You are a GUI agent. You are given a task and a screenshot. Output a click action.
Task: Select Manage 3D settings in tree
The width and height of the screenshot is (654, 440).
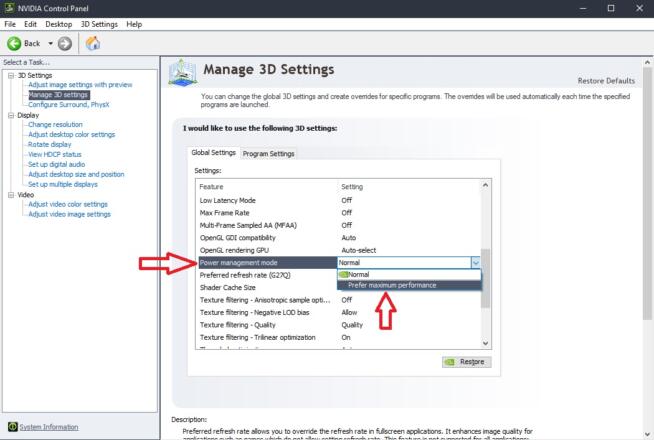pyautogui.click(x=59, y=95)
